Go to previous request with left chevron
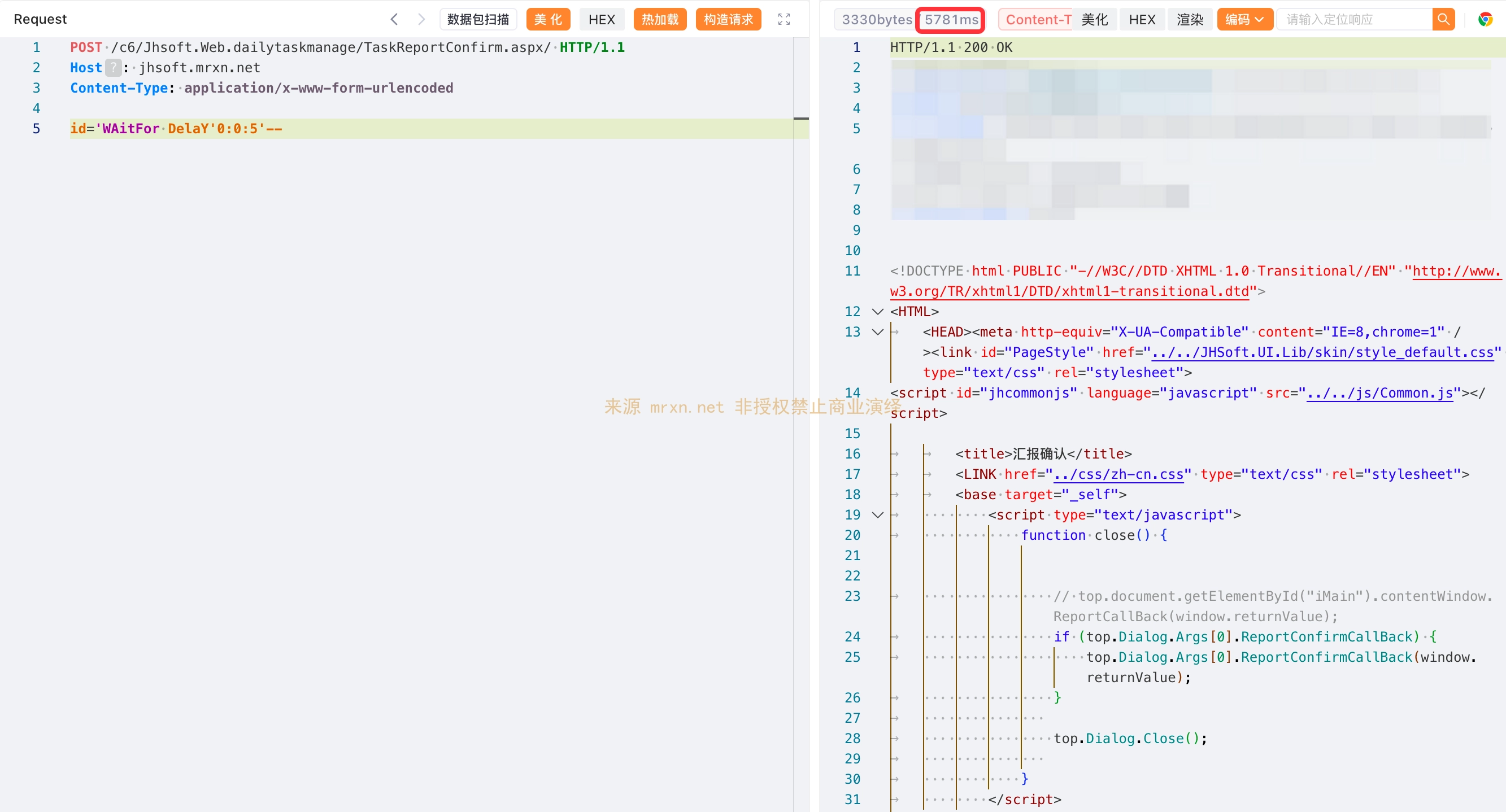Image resolution: width=1506 pixels, height=812 pixels. tap(394, 19)
